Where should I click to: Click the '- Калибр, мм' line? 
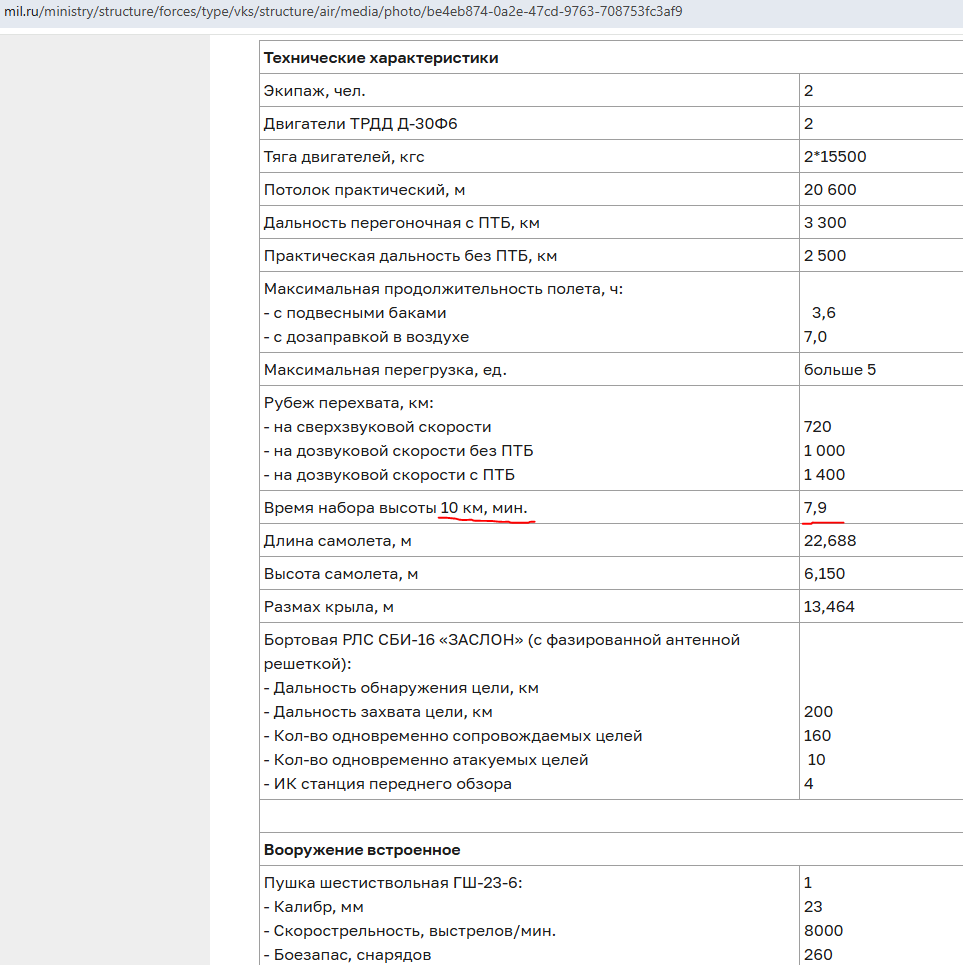314,908
